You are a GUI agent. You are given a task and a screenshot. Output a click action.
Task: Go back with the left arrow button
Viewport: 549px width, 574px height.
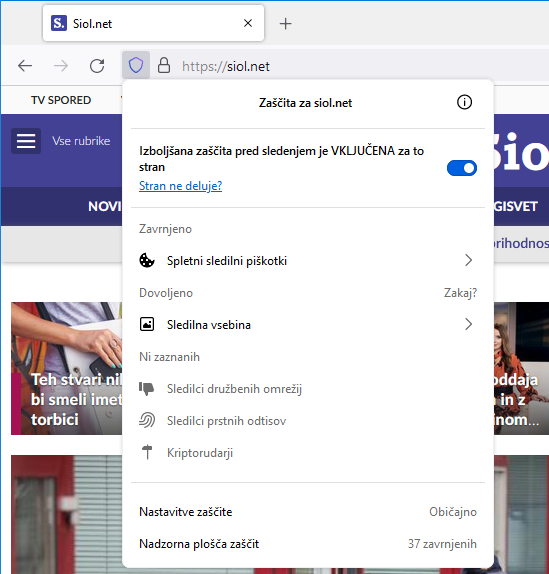pos(25,66)
